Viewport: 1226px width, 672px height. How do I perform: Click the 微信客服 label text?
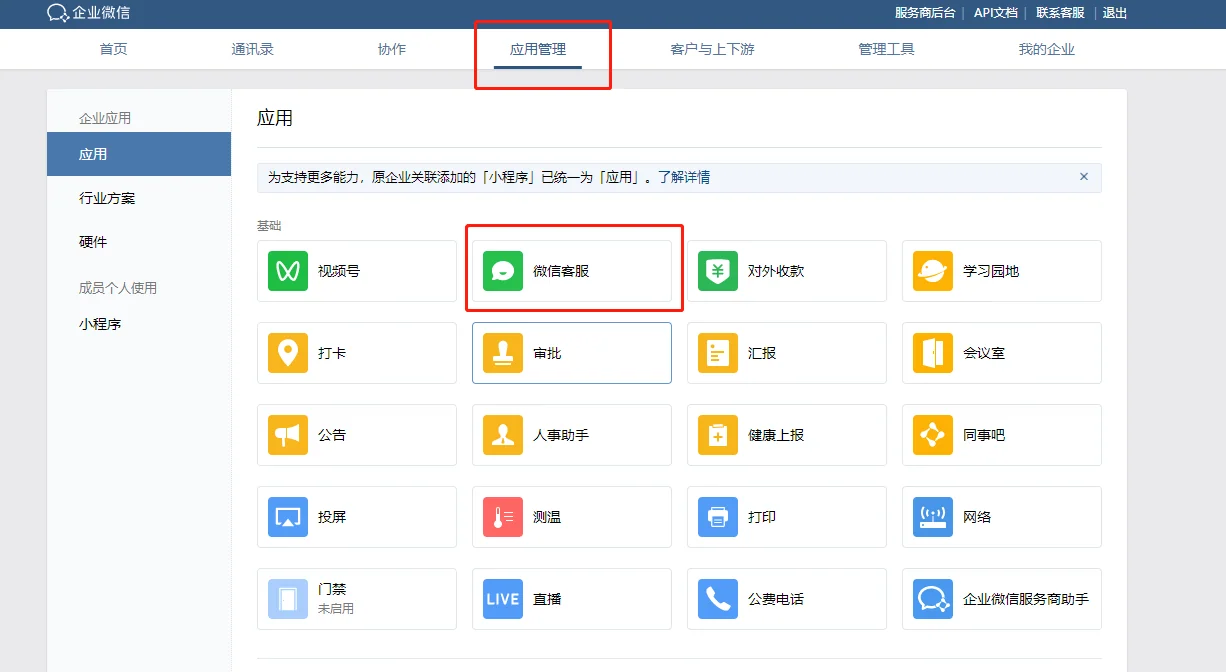tap(561, 271)
